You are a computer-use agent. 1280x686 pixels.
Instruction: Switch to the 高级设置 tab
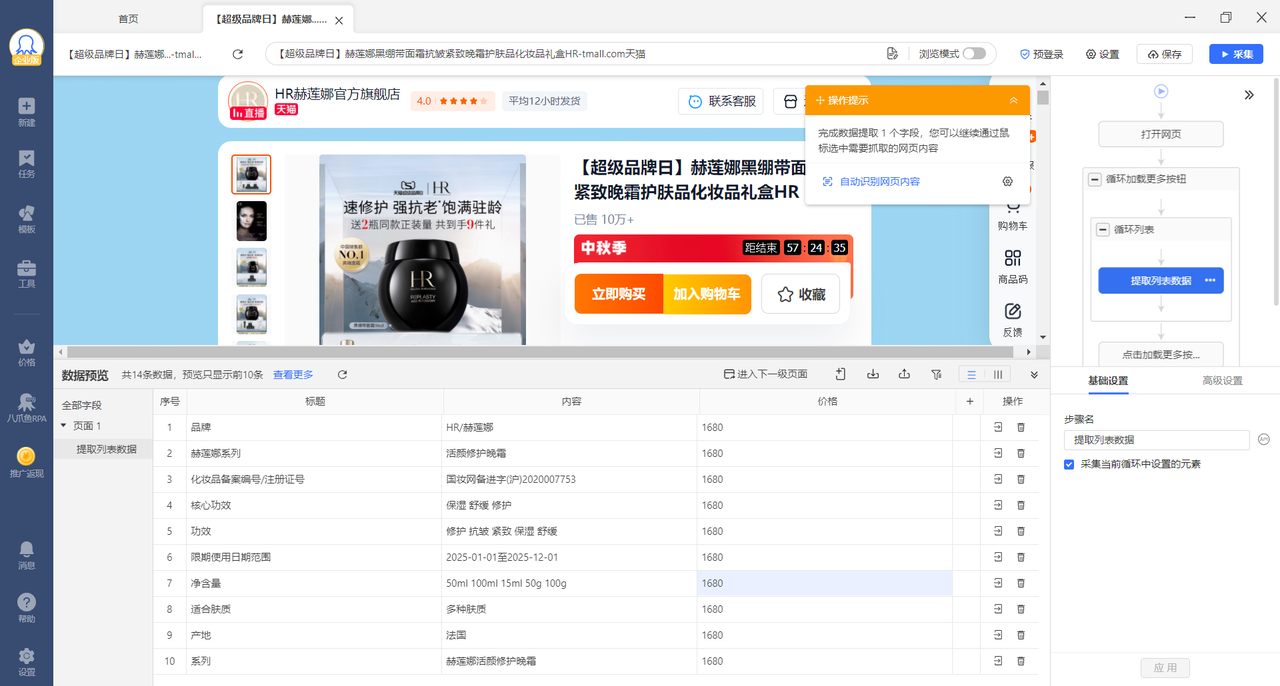click(1222, 380)
